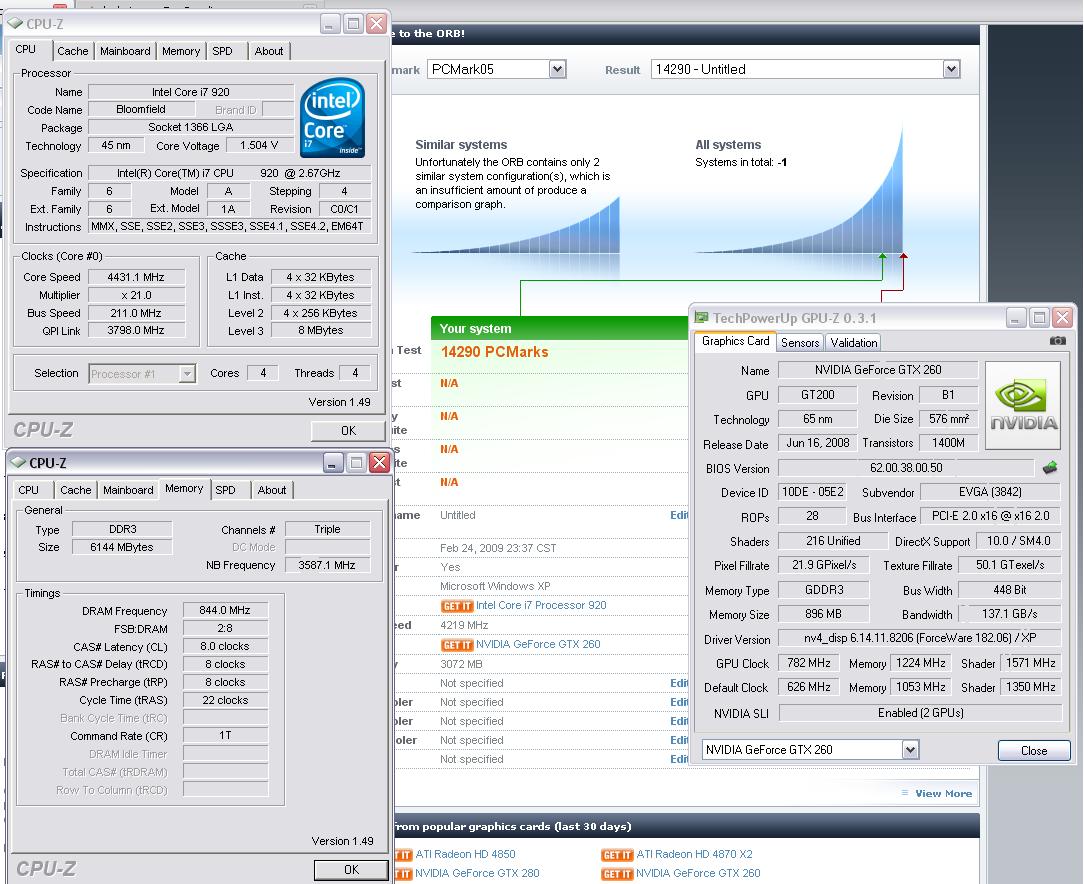The width and height of the screenshot is (1084, 884).
Task: Click the BIOS save chip icon in GPU-Z
Action: tap(1049, 468)
